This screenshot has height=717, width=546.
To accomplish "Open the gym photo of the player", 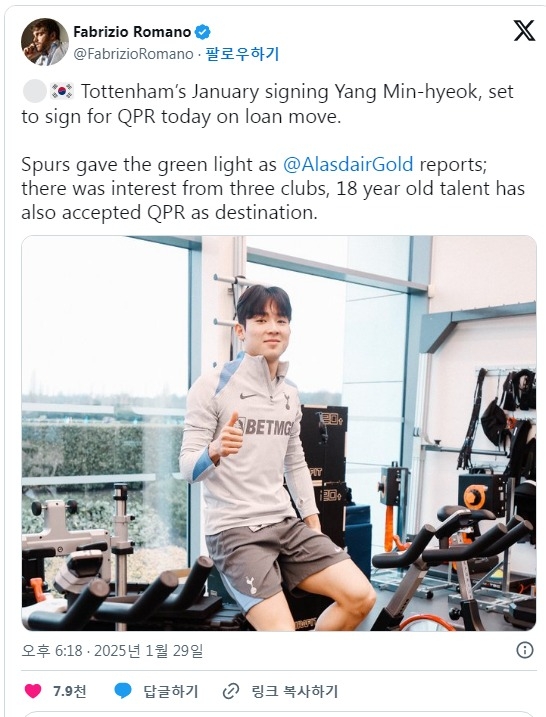I will (x=278, y=433).
